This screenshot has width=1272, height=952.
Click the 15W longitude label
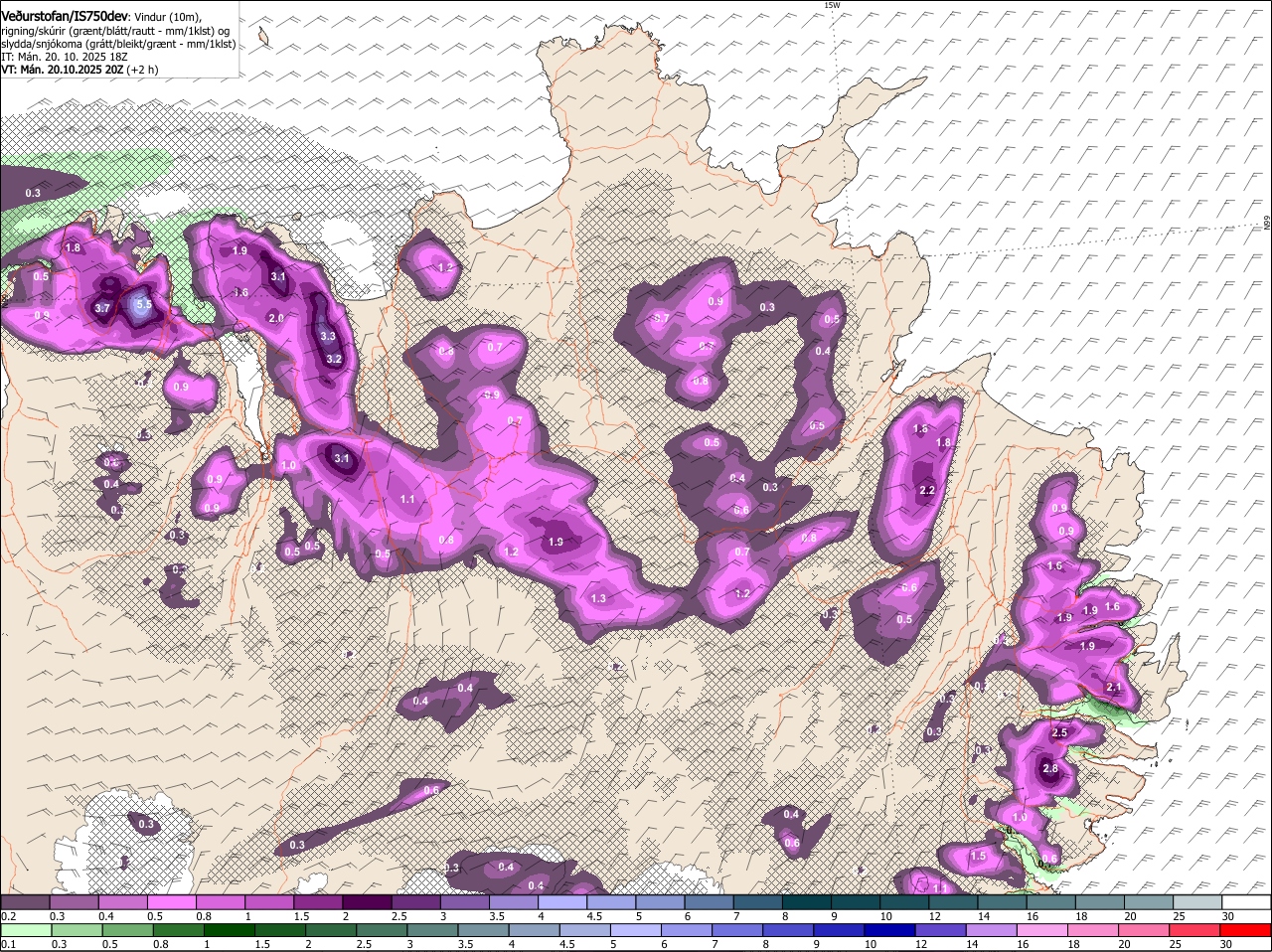click(x=832, y=6)
